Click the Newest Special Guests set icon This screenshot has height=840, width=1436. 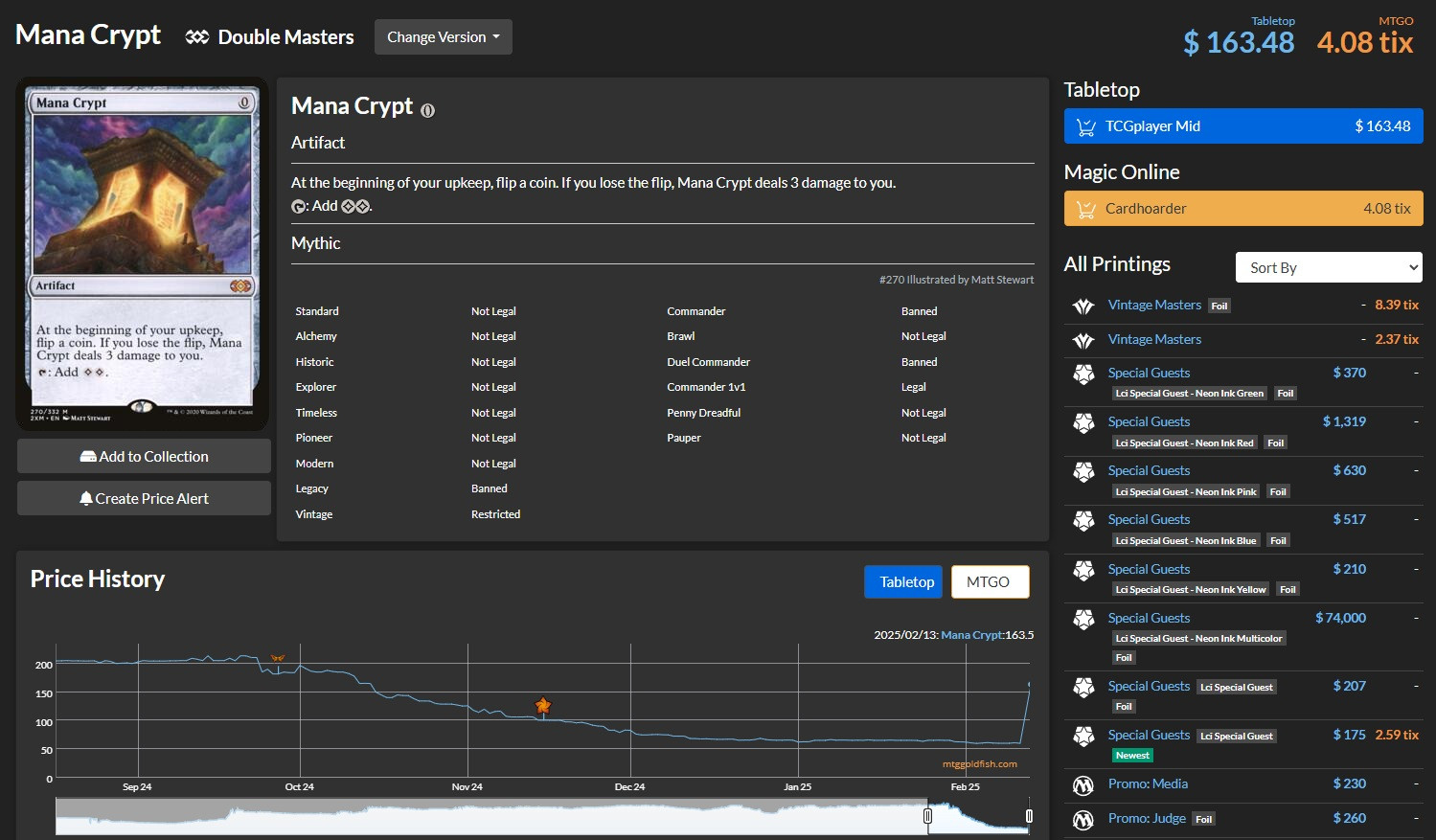[x=1083, y=737]
